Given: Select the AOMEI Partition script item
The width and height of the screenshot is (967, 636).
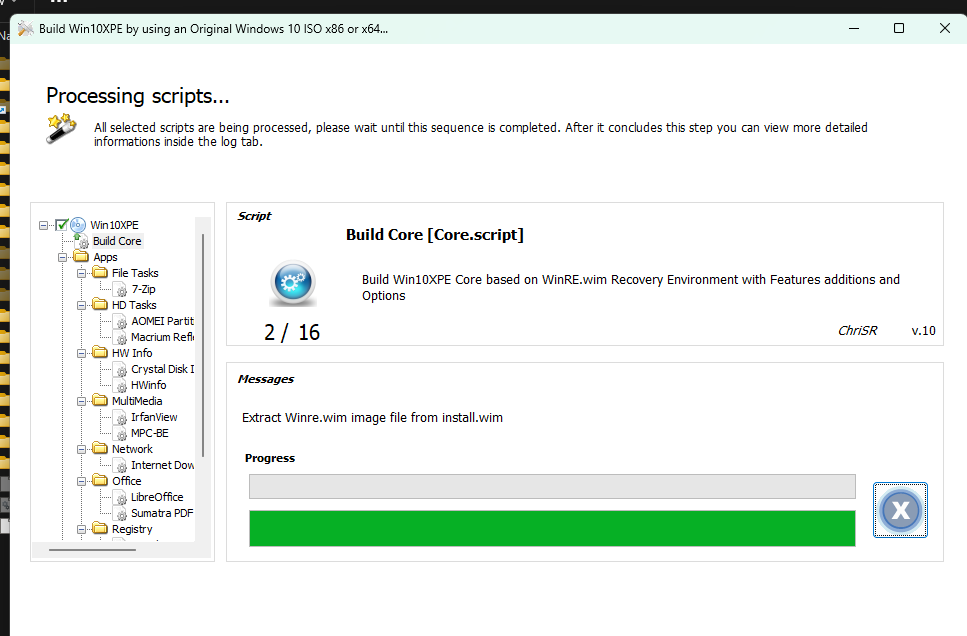Looking at the screenshot, I should (162, 321).
